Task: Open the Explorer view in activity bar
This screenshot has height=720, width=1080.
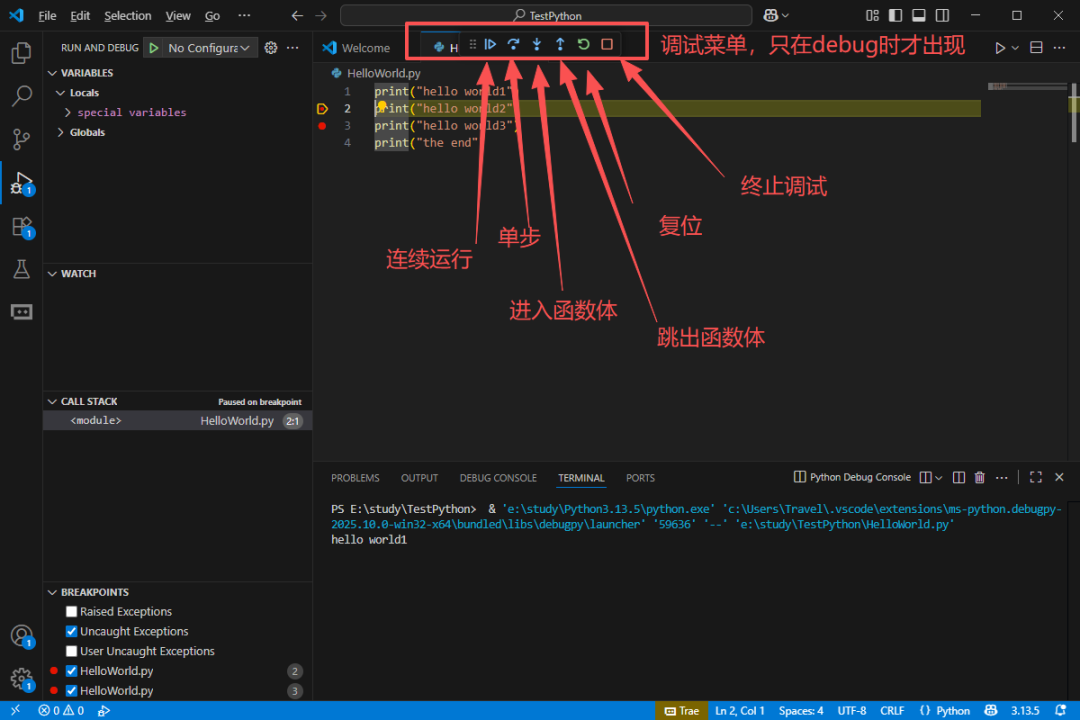Action: pos(21,53)
